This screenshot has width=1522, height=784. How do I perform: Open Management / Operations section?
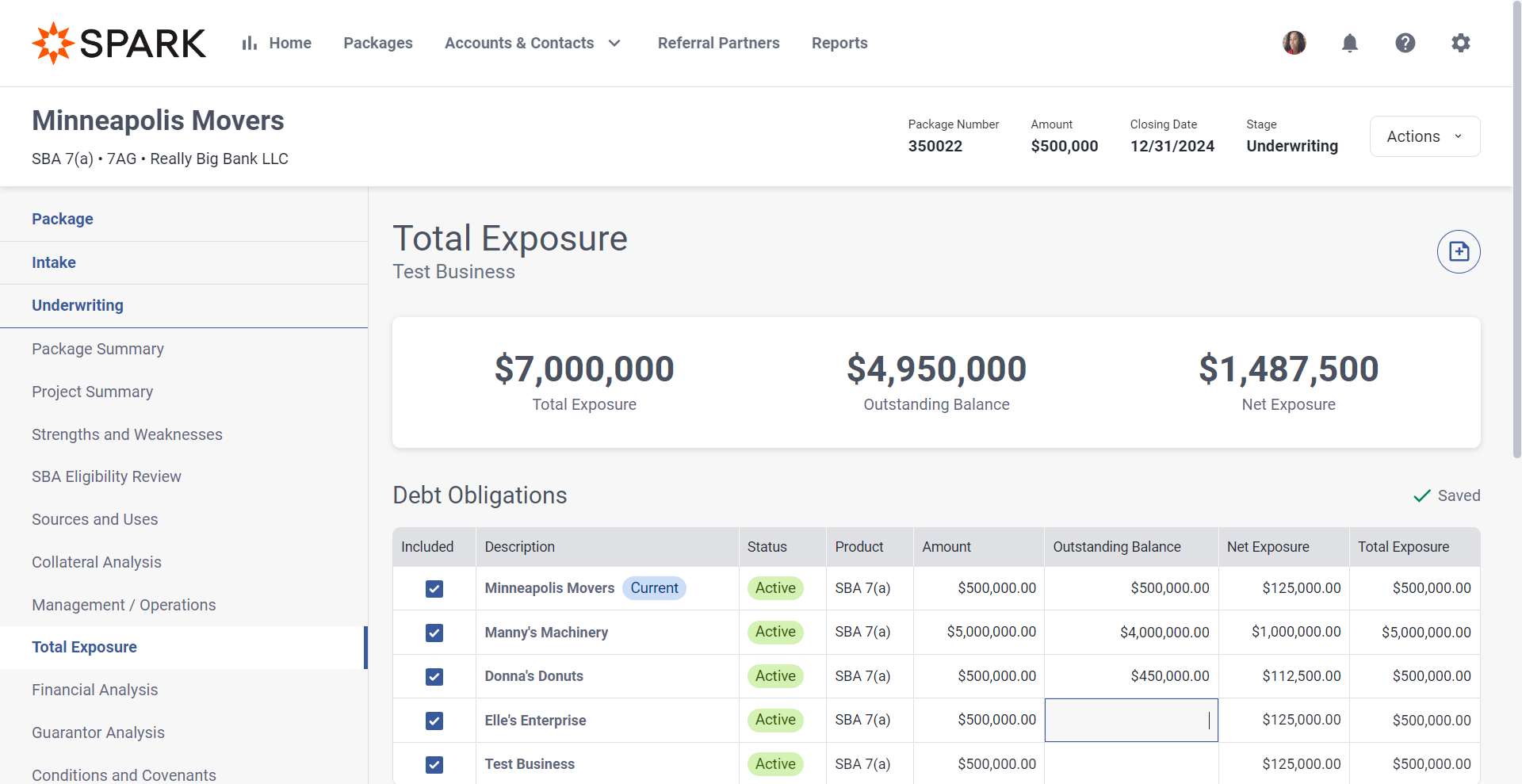point(124,605)
